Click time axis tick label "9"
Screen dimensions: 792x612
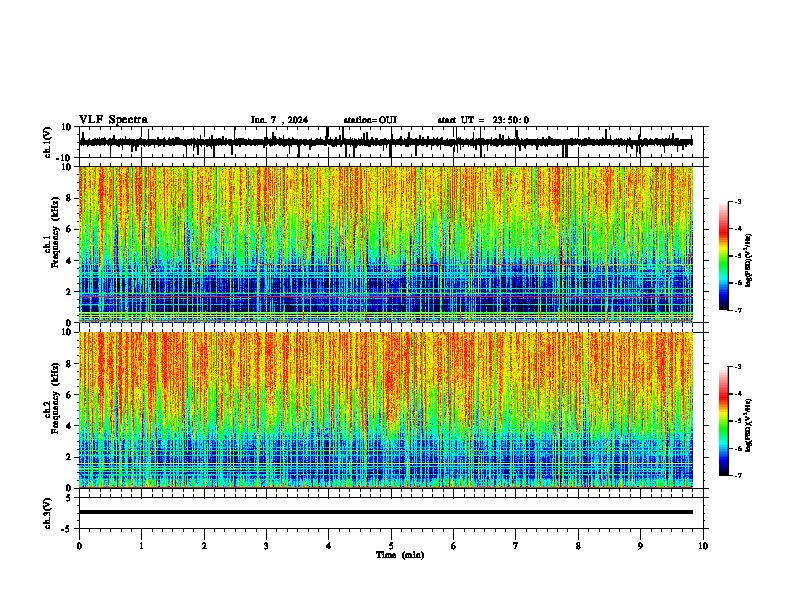640,546
